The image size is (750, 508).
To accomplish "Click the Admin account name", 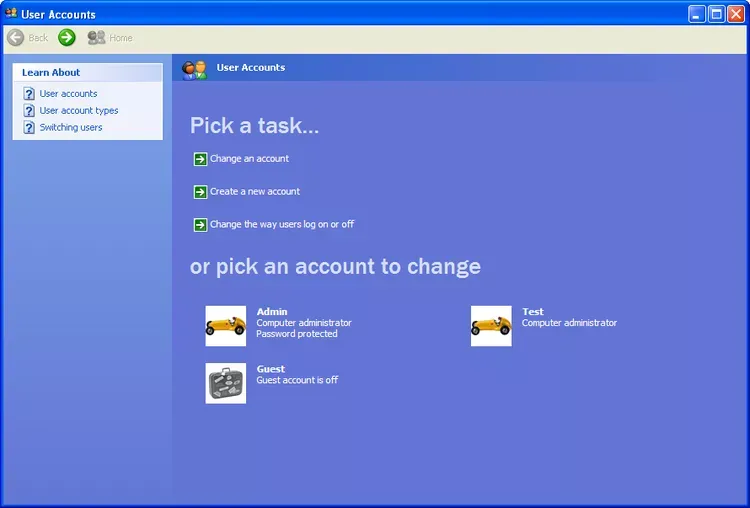I will [x=272, y=312].
